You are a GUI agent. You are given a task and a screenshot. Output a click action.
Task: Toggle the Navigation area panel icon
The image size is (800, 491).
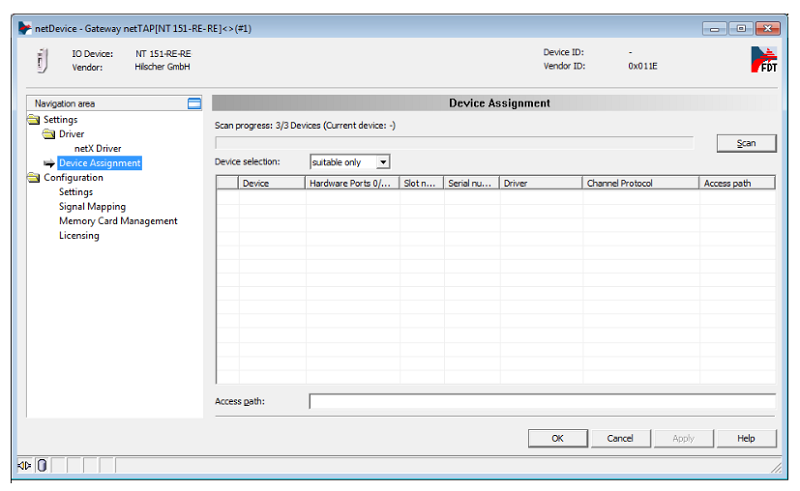click(x=194, y=104)
